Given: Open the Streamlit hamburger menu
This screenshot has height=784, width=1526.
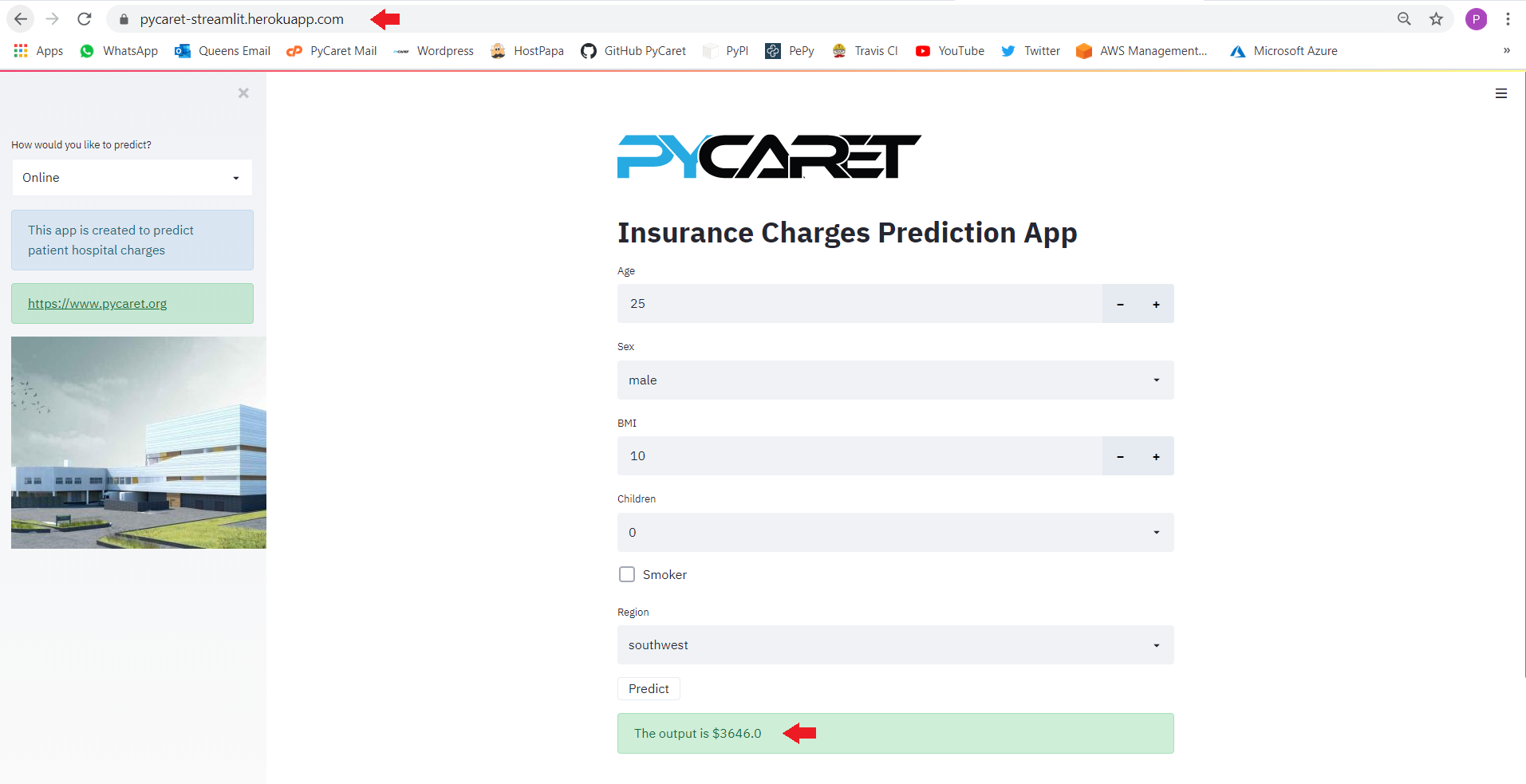Looking at the screenshot, I should coord(1500,93).
